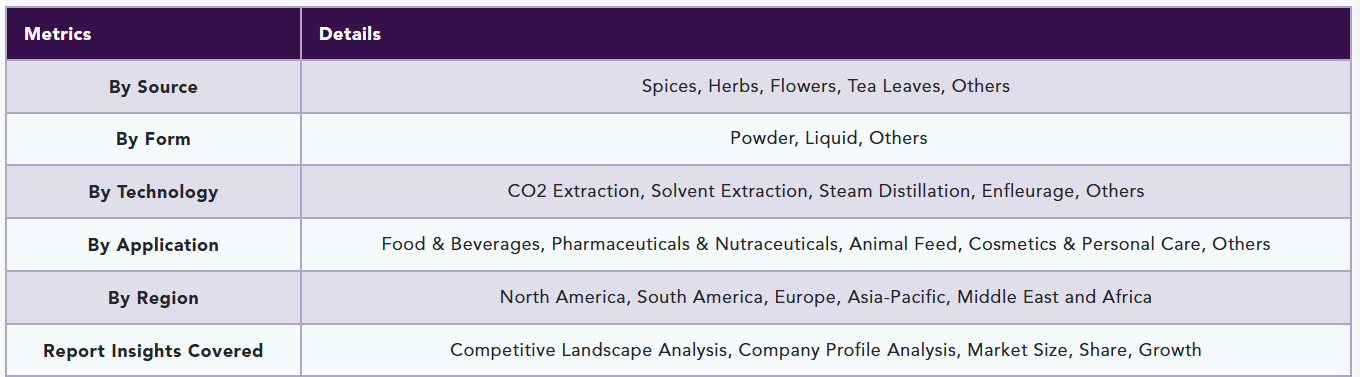Click the Cosmetics & Personal Care text

(1085, 244)
